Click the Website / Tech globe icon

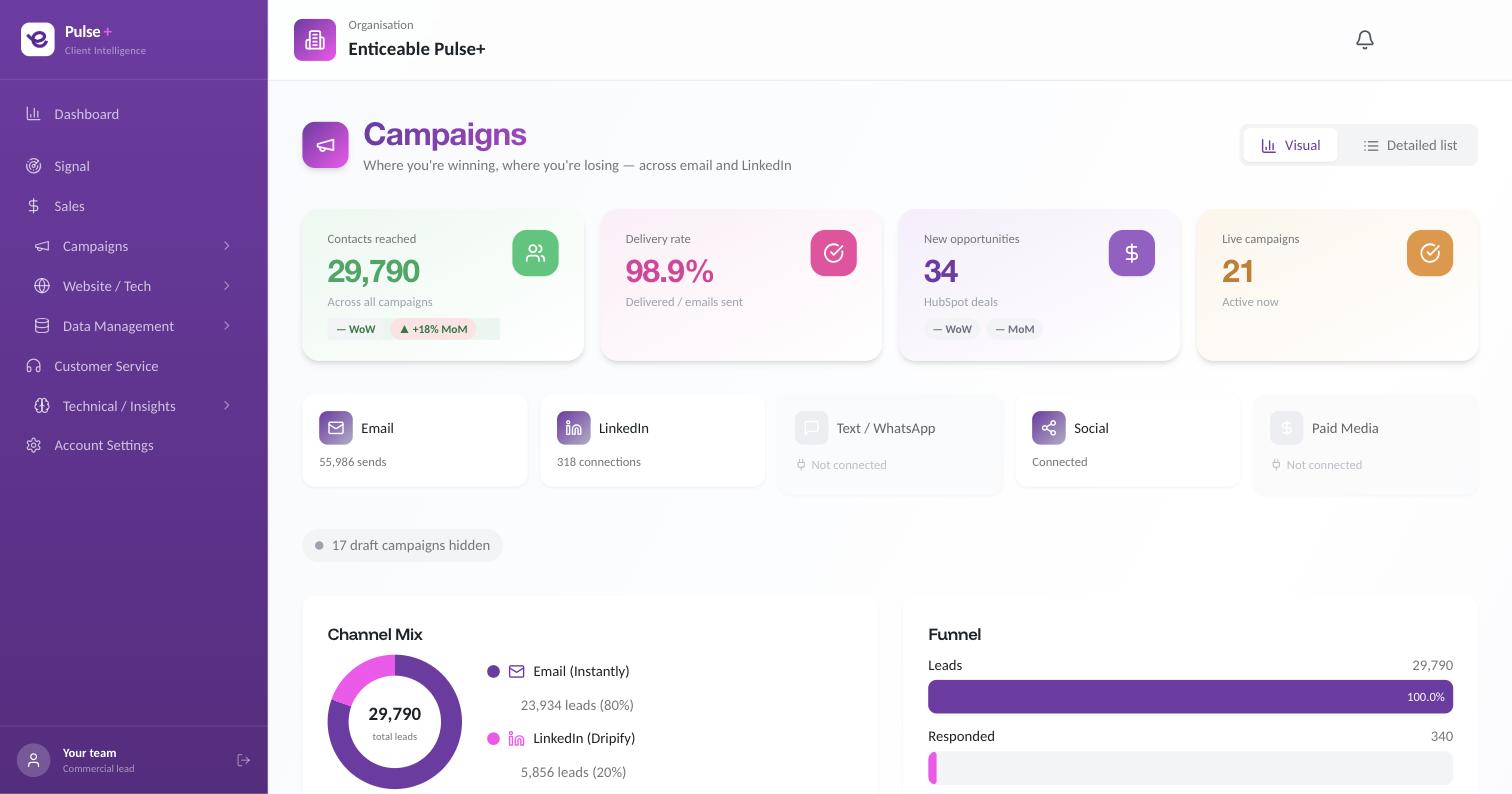(42, 286)
